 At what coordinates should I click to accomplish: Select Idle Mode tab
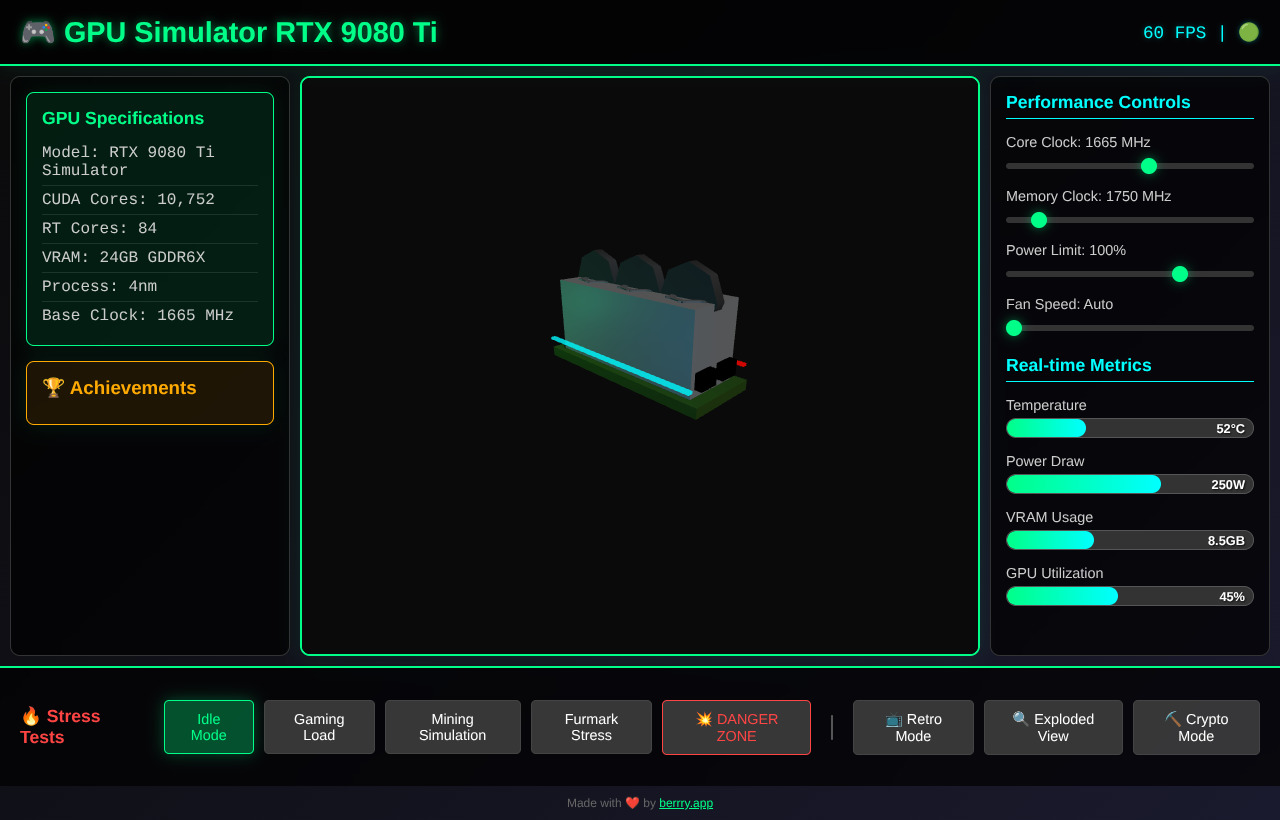[208, 727]
